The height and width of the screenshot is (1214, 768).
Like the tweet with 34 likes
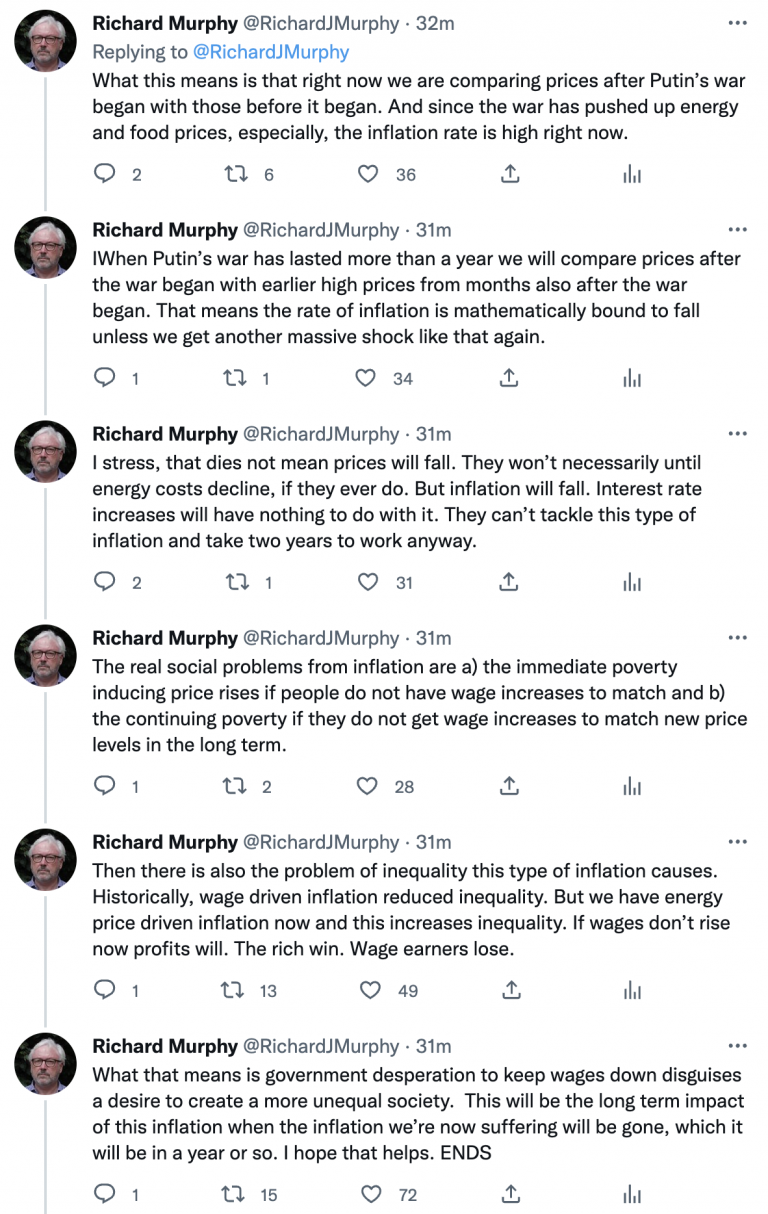(x=366, y=378)
